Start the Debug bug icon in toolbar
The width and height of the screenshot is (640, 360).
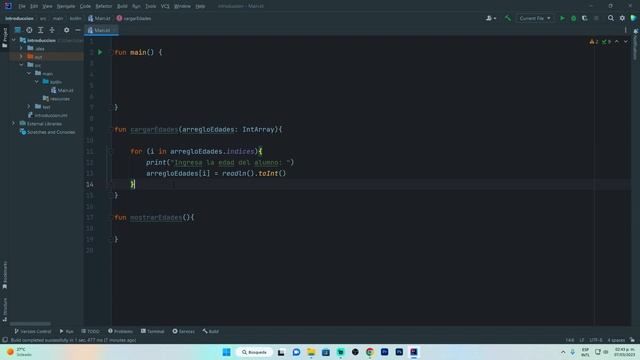573,18
